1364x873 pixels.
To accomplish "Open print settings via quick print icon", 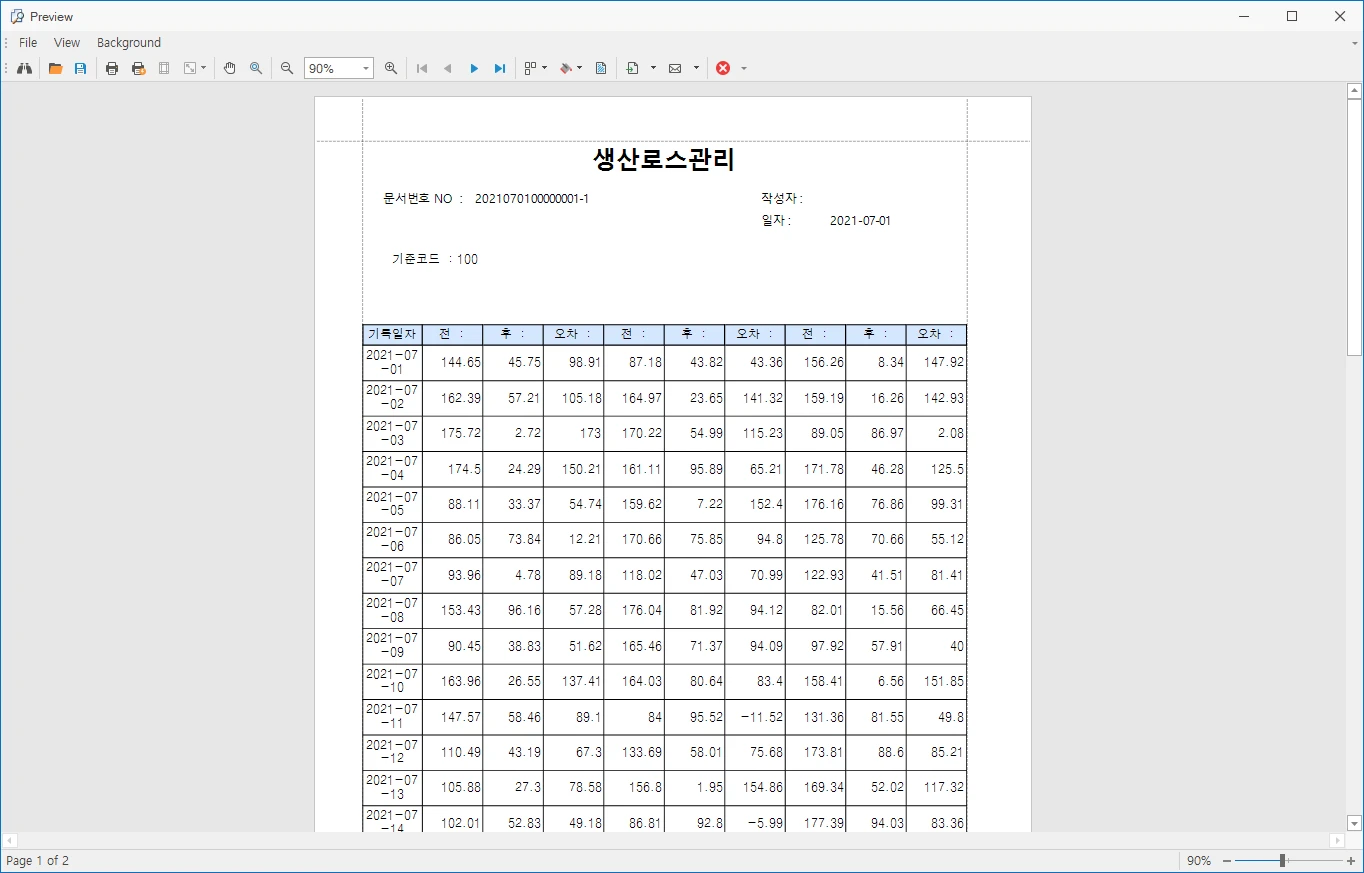I will coord(138,68).
